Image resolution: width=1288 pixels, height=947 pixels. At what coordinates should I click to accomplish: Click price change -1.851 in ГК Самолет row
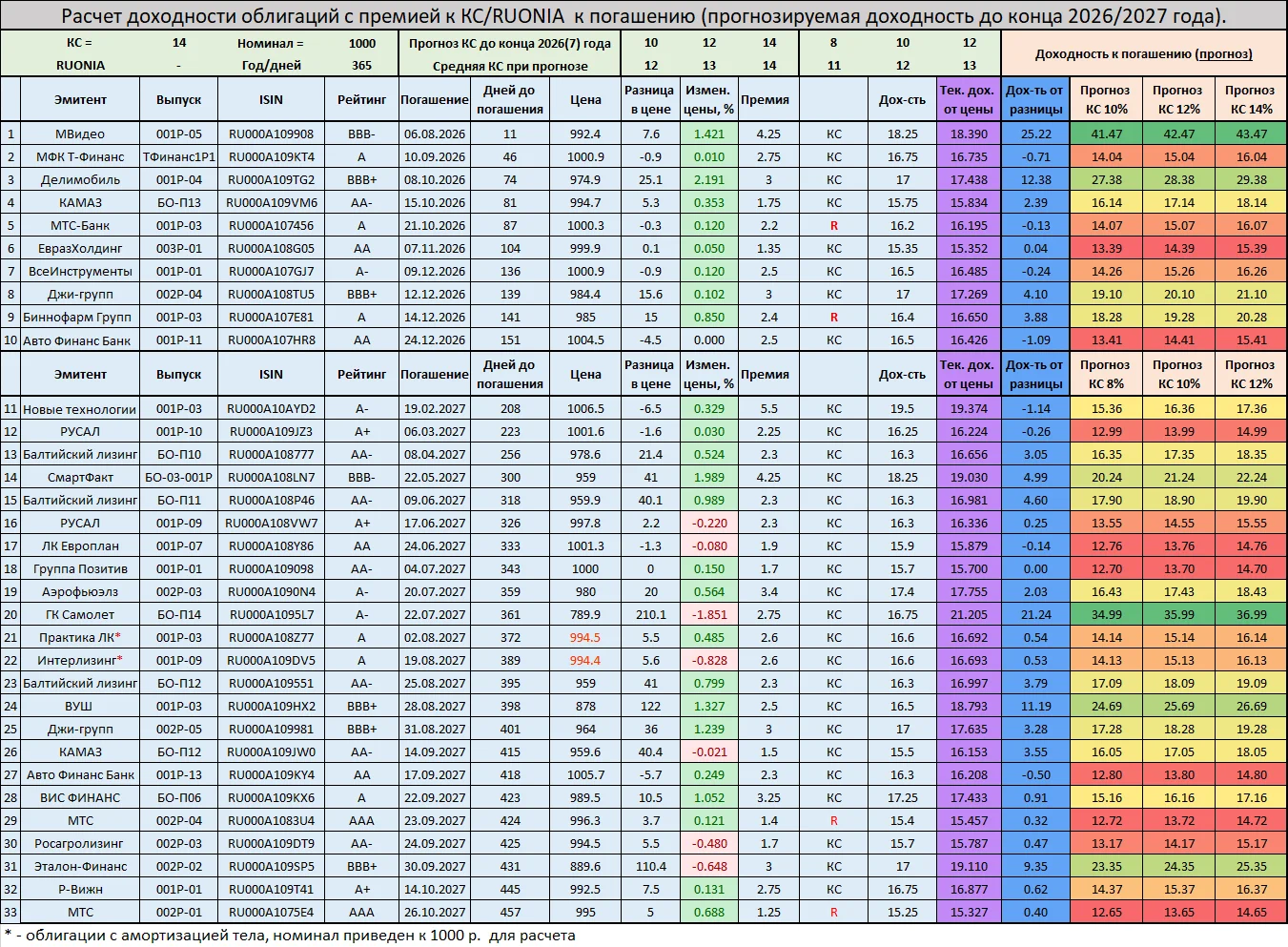pos(709,615)
